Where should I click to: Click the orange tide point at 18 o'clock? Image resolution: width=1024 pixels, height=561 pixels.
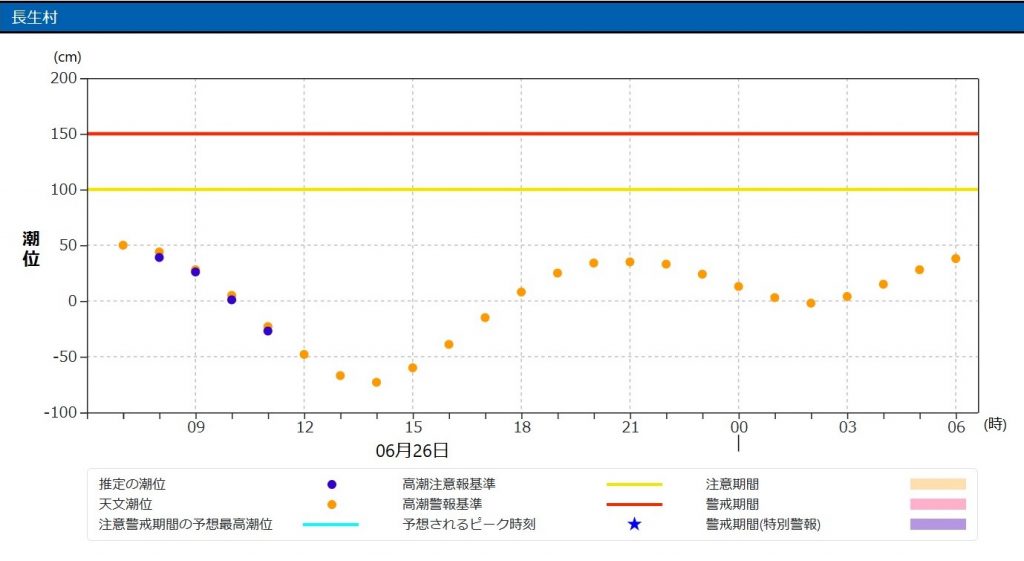(x=521, y=292)
